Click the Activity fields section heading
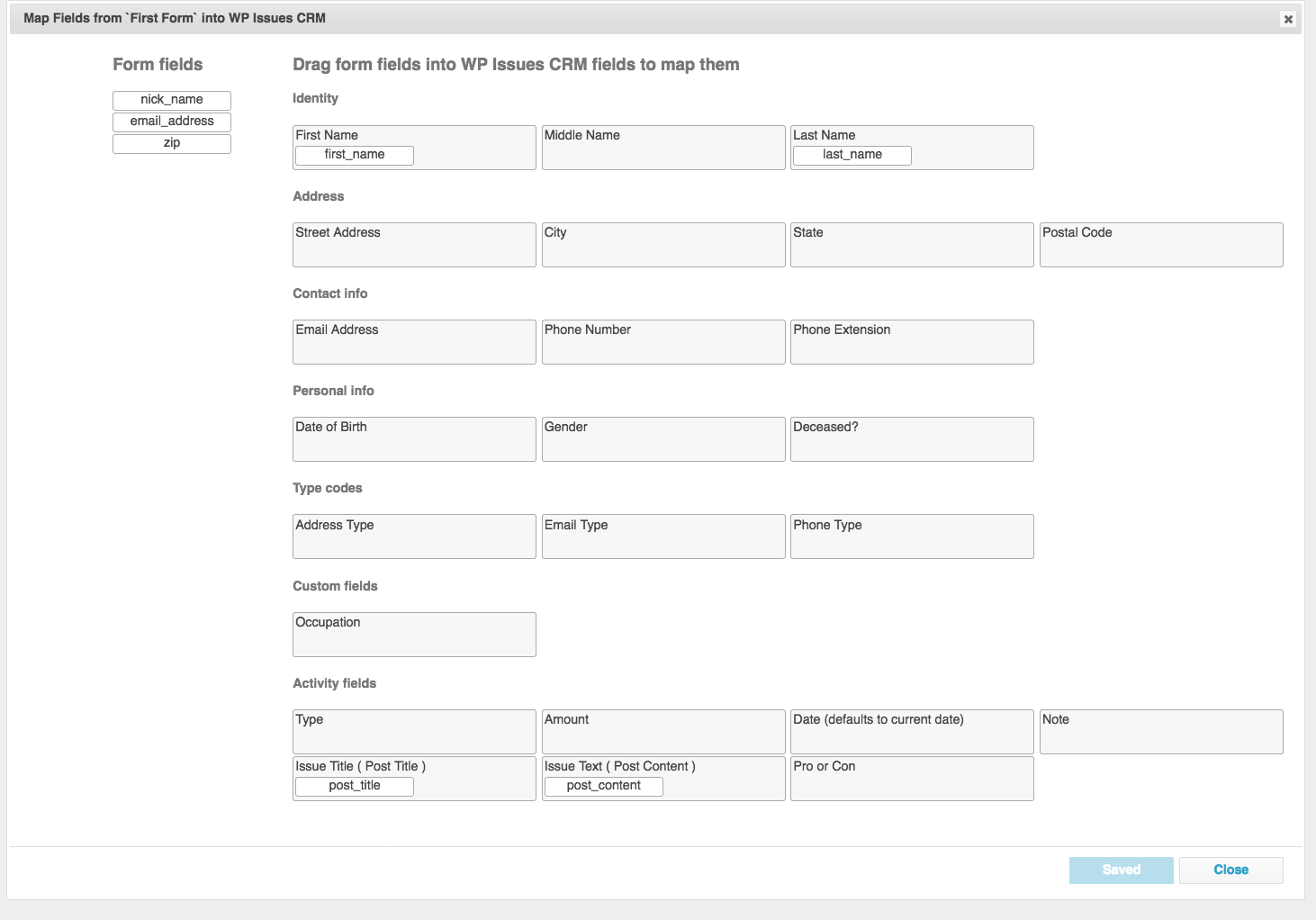Screen dimensions: 1316x920 (x=335, y=683)
